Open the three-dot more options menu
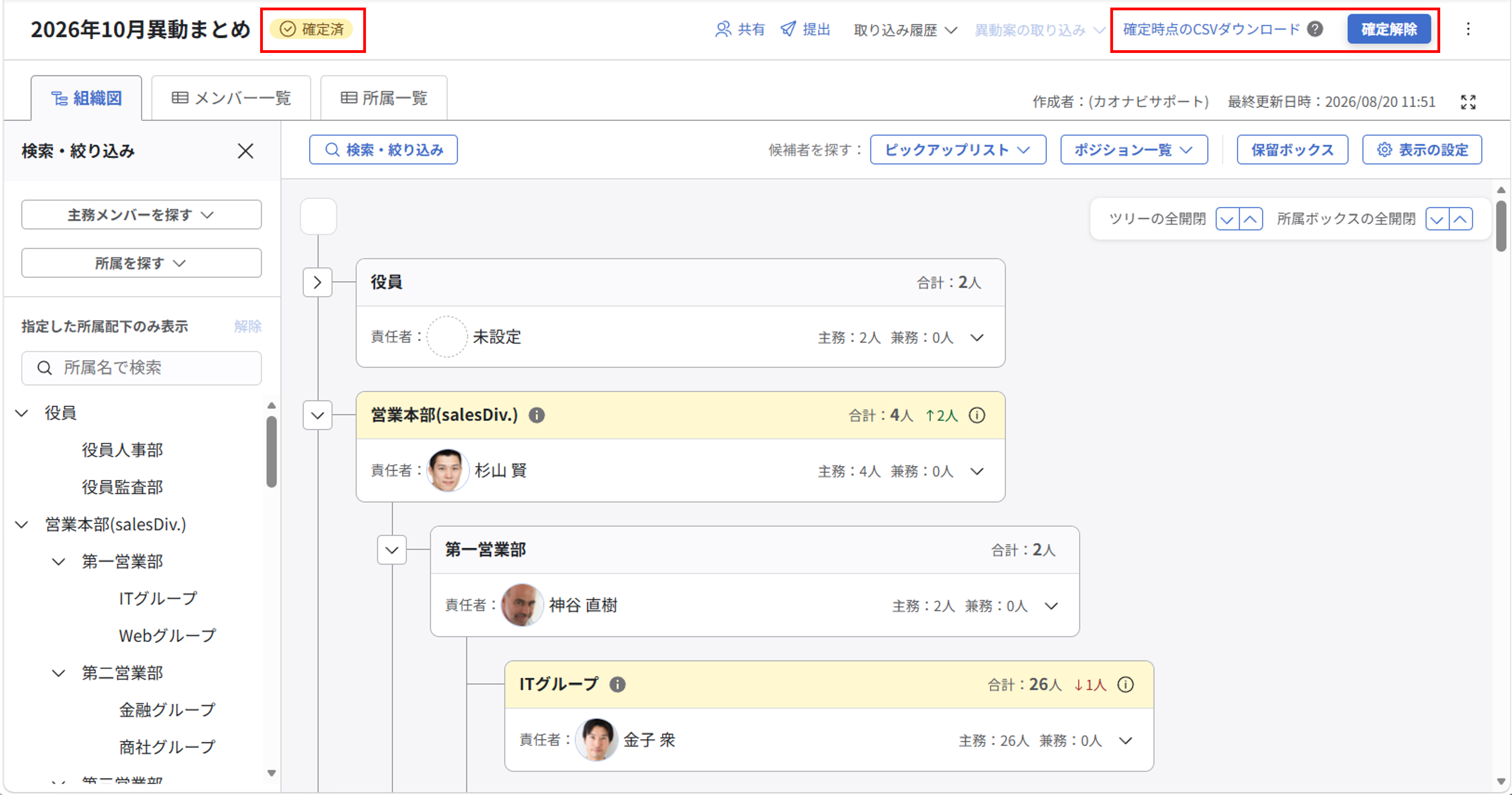Screen dimensions: 1512x795 [1468, 29]
